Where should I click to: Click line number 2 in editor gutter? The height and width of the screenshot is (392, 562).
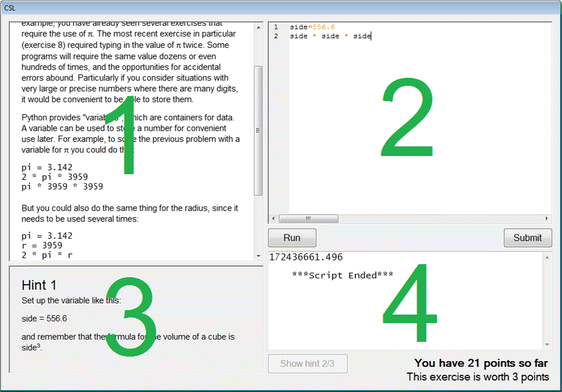point(276,36)
